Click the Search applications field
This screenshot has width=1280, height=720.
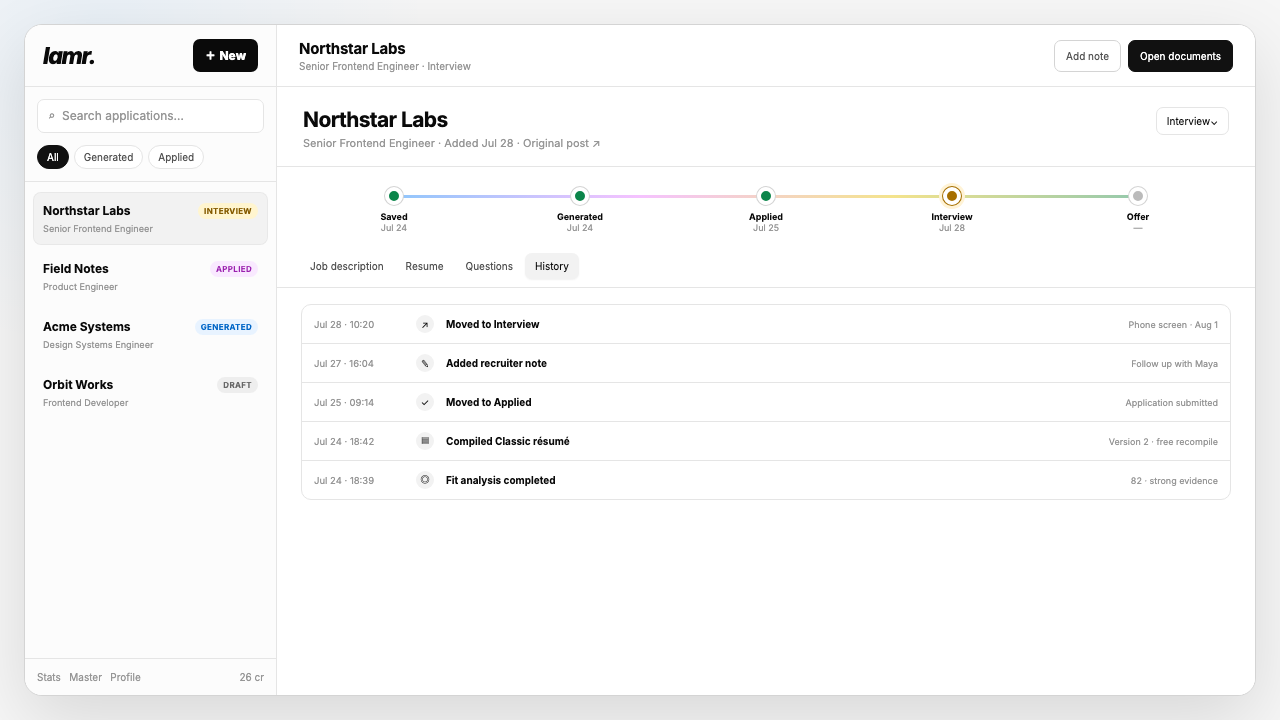click(150, 116)
